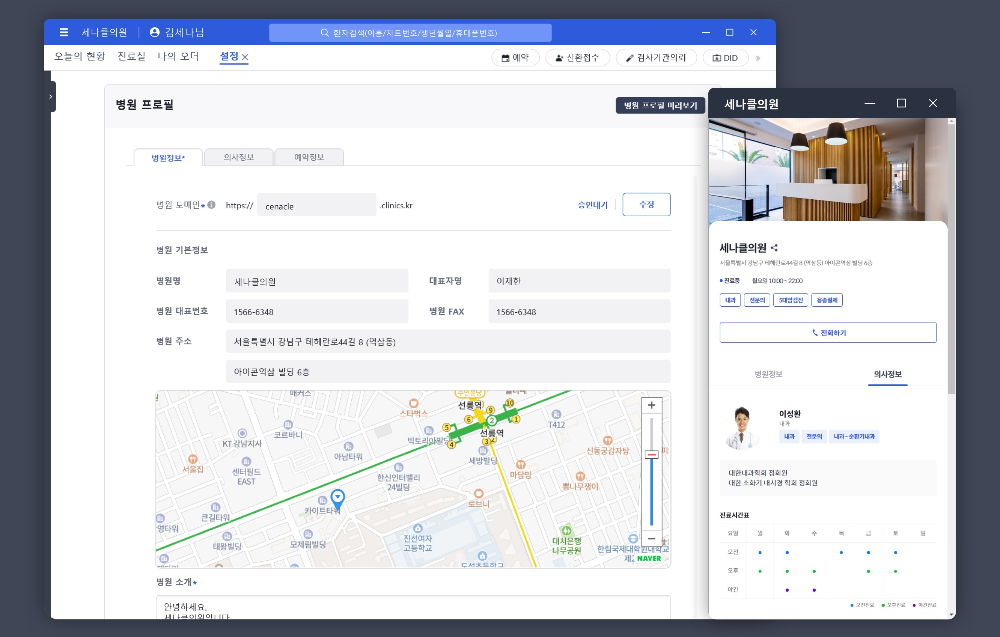Click the calendar icon on 예약 button
This screenshot has width=1000, height=637.
[505, 58]
